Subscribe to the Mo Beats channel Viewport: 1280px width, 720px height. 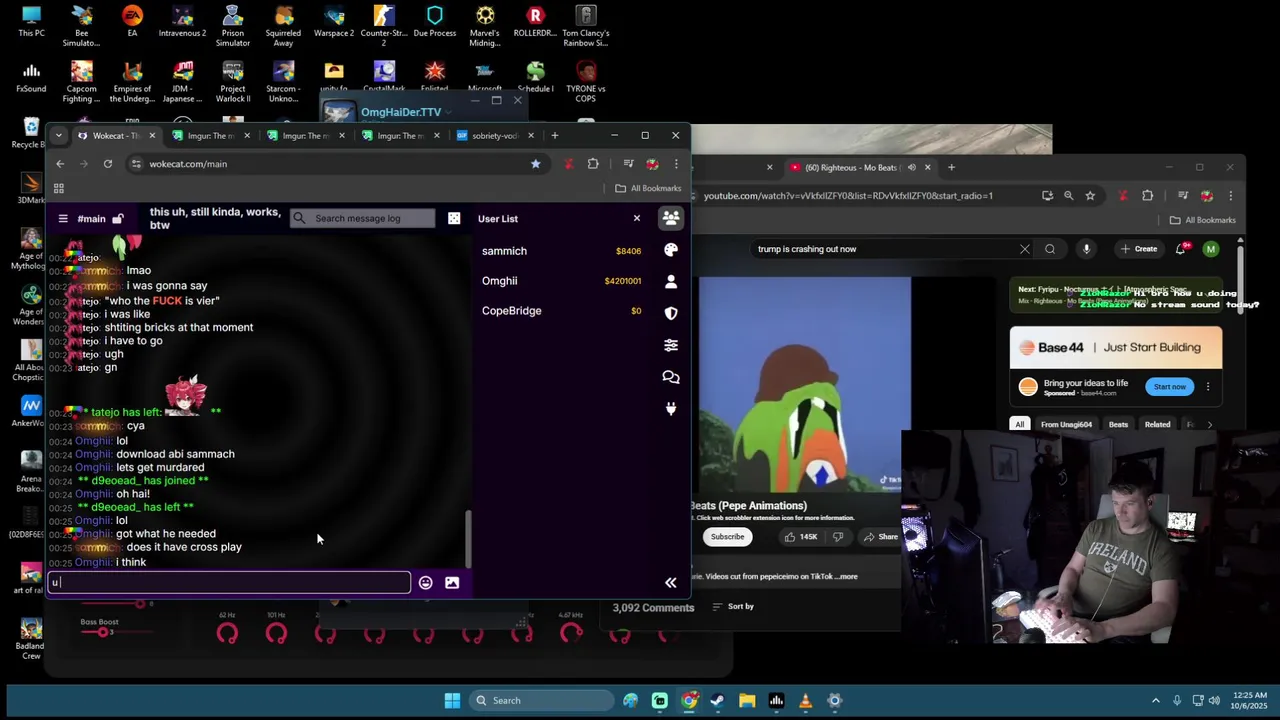(727, 537)
